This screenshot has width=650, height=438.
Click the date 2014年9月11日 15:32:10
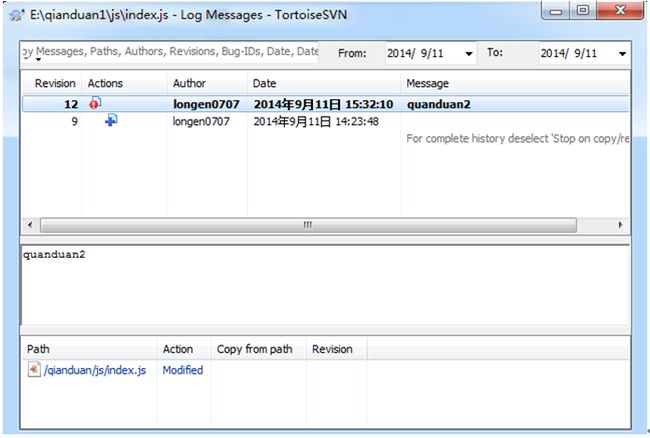(323, 104)
